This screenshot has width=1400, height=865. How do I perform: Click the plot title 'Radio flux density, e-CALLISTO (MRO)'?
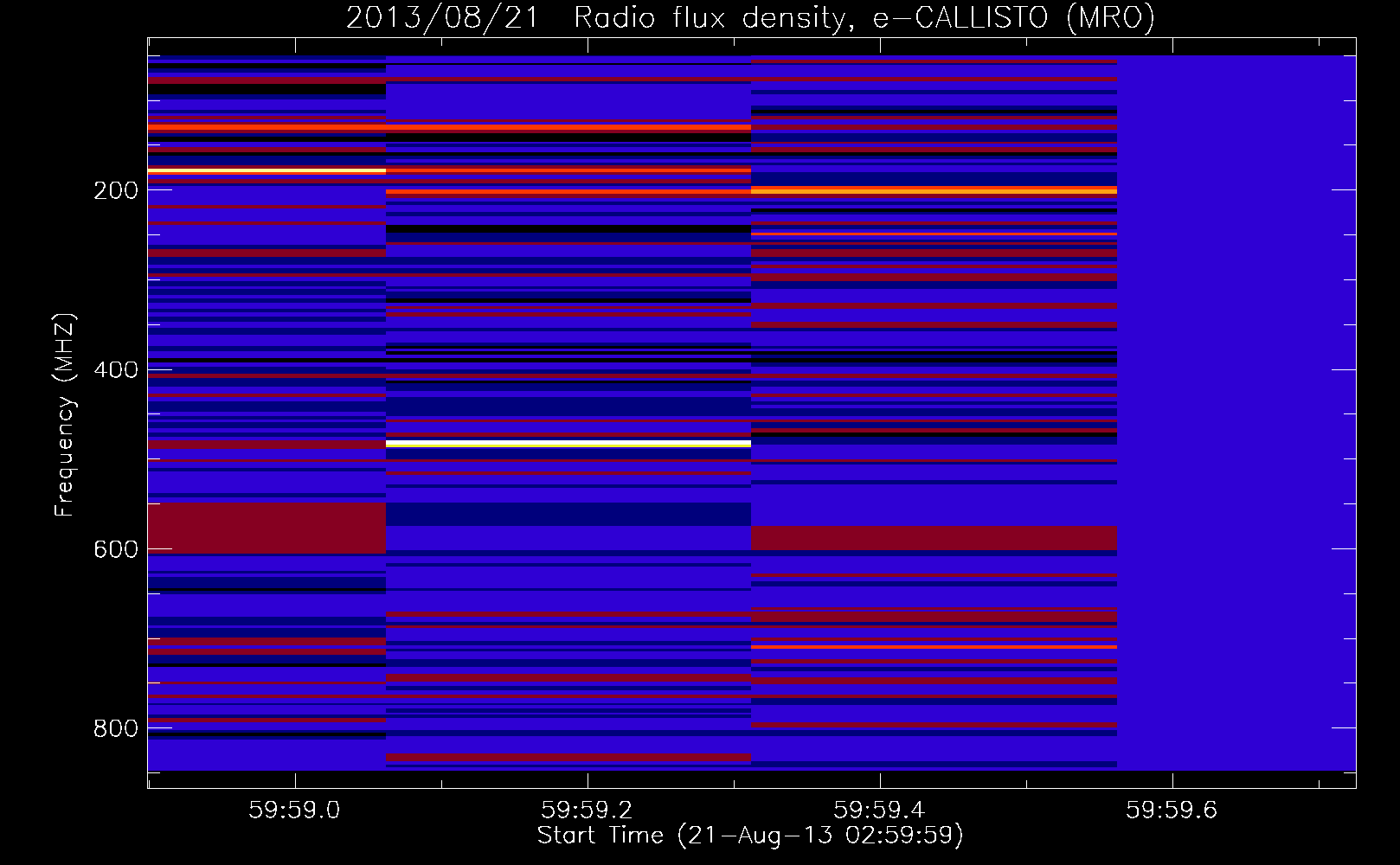pyautogui.click(x=864, y=18)
